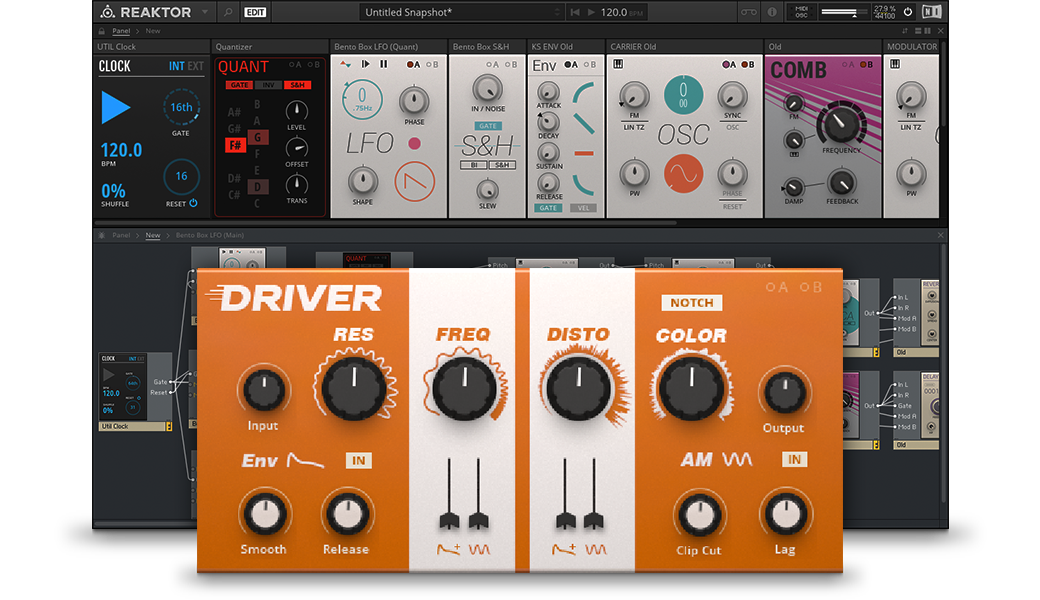
Task: Click the Env sustain orange bar icon
Action: [x=584, y=154]
